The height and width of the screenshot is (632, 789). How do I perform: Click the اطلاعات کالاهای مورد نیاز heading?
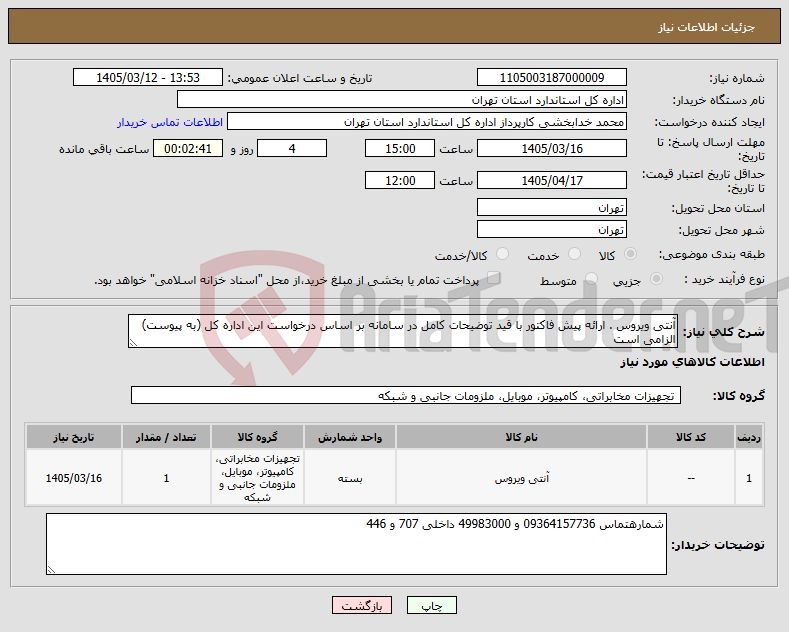click(692, 362)
